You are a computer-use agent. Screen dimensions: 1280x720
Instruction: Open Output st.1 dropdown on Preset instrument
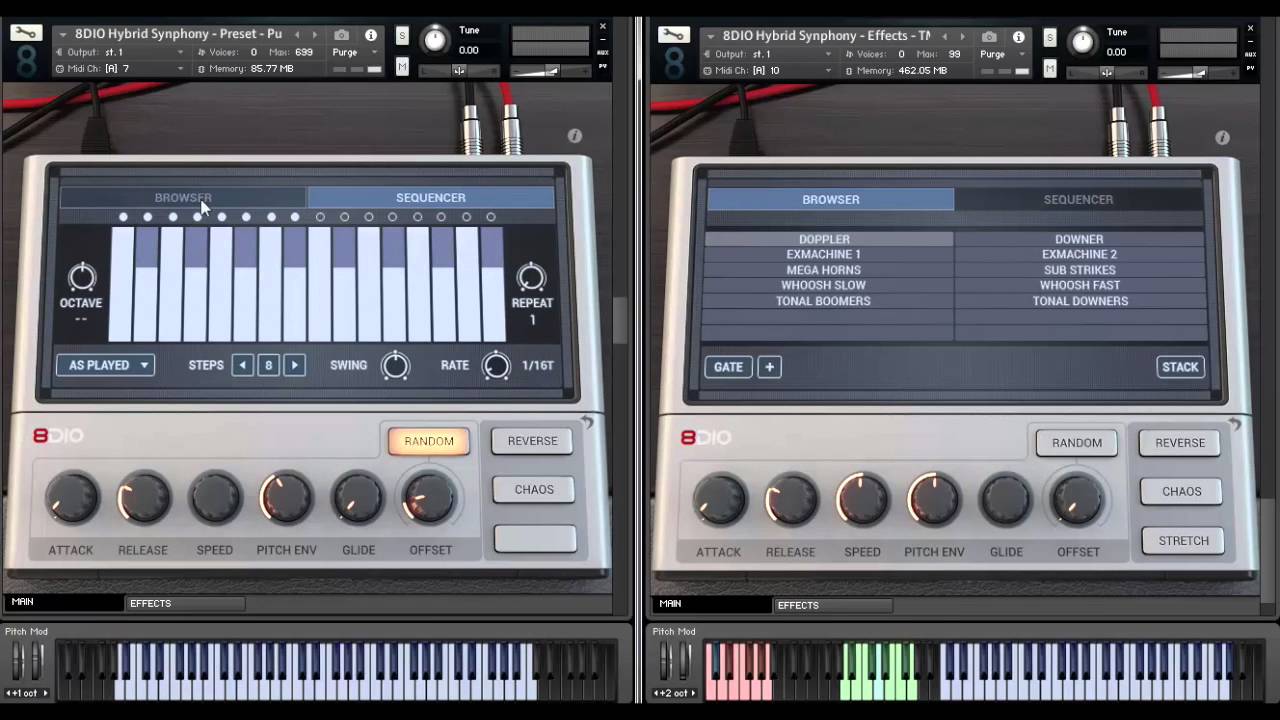click(x=120, y=52)
